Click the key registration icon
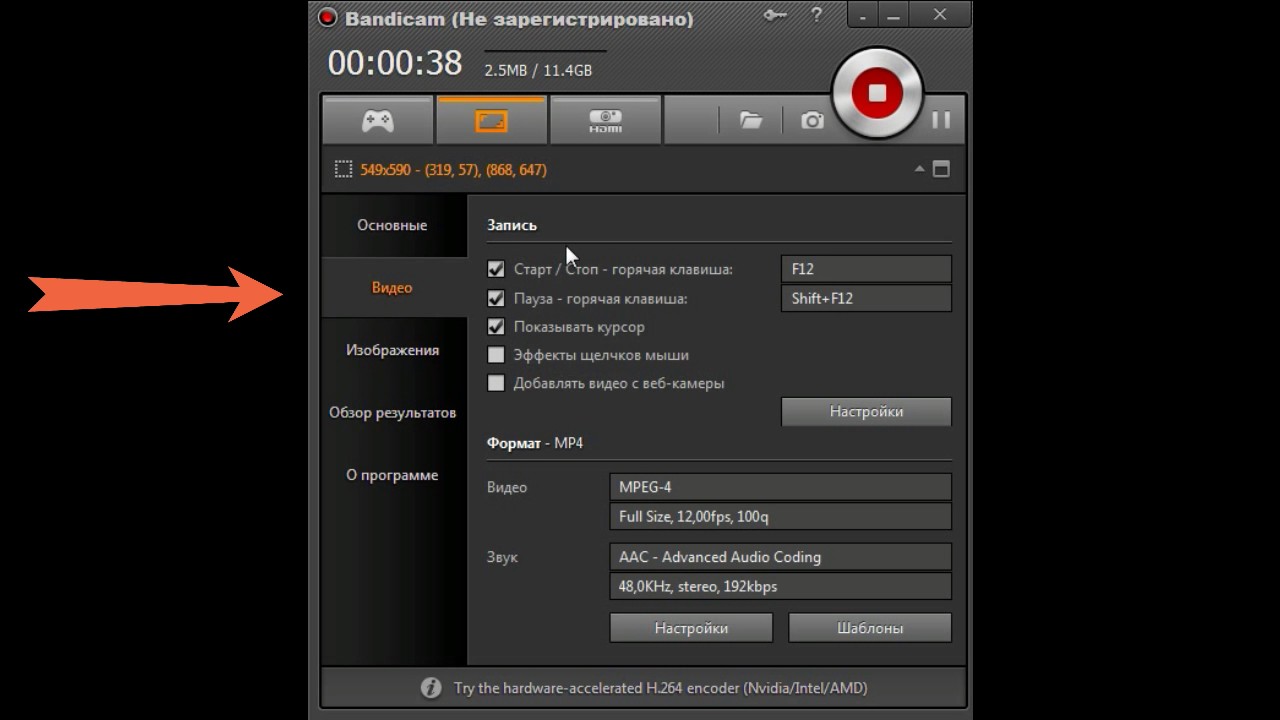 coord(775,15)
